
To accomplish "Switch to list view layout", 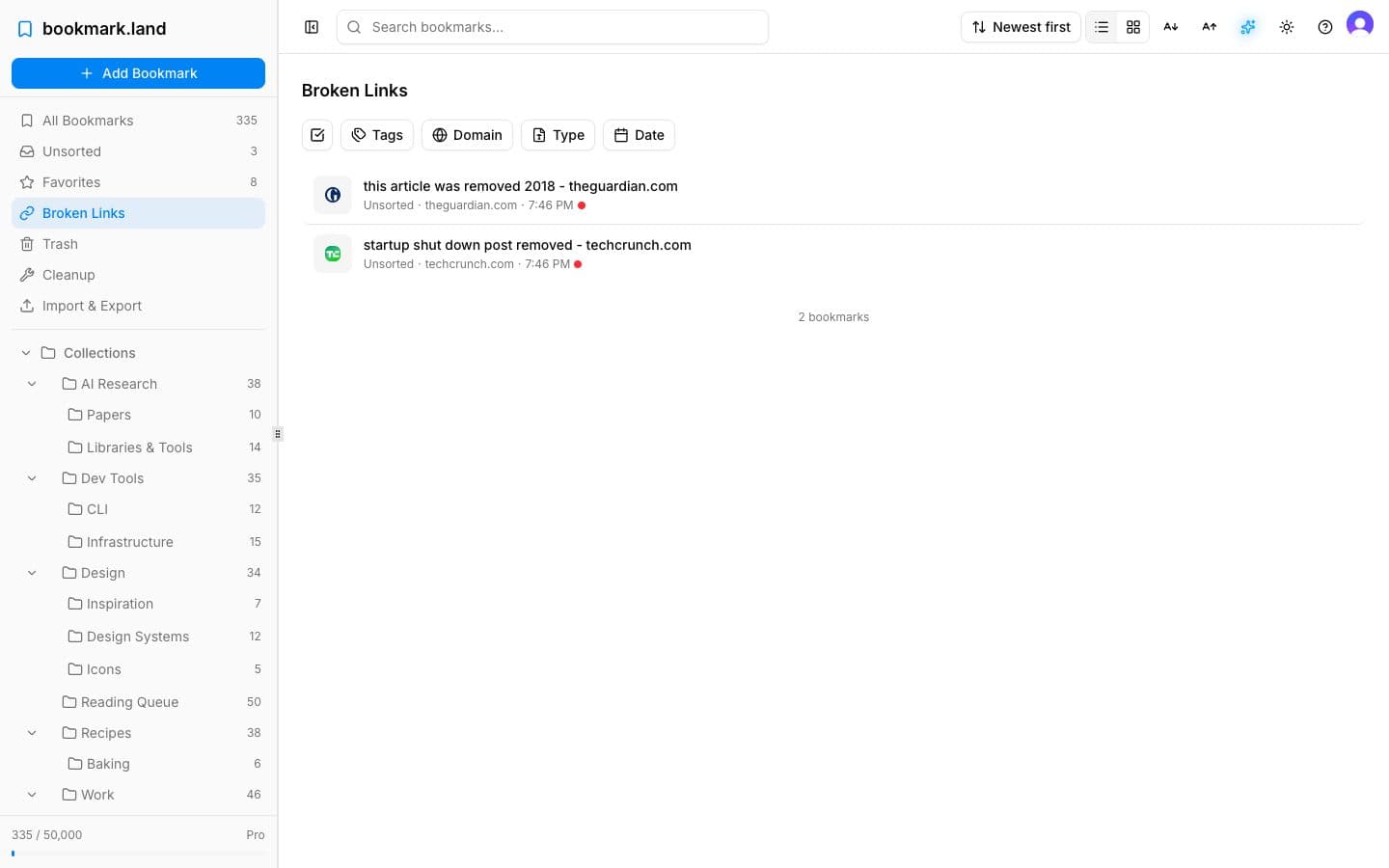I will tap(1102, 27).
